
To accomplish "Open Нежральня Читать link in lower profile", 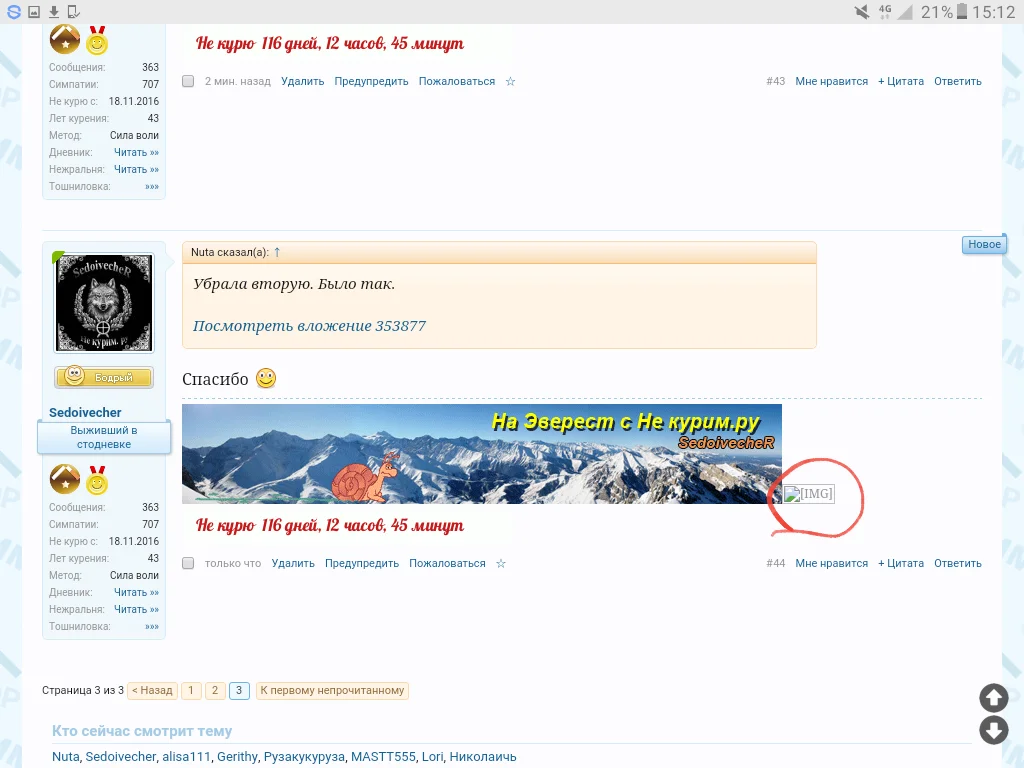I will [136, 609].
